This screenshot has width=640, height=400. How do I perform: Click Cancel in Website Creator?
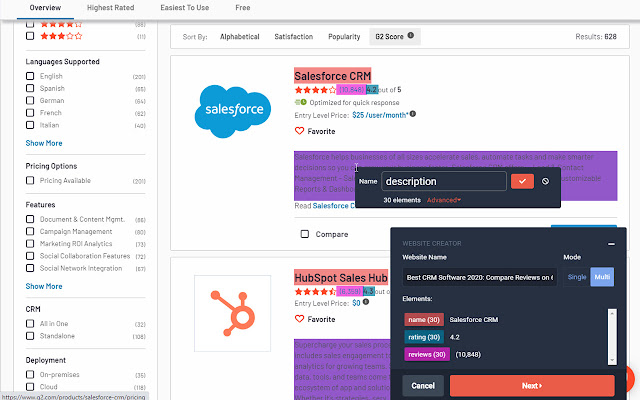423,386
